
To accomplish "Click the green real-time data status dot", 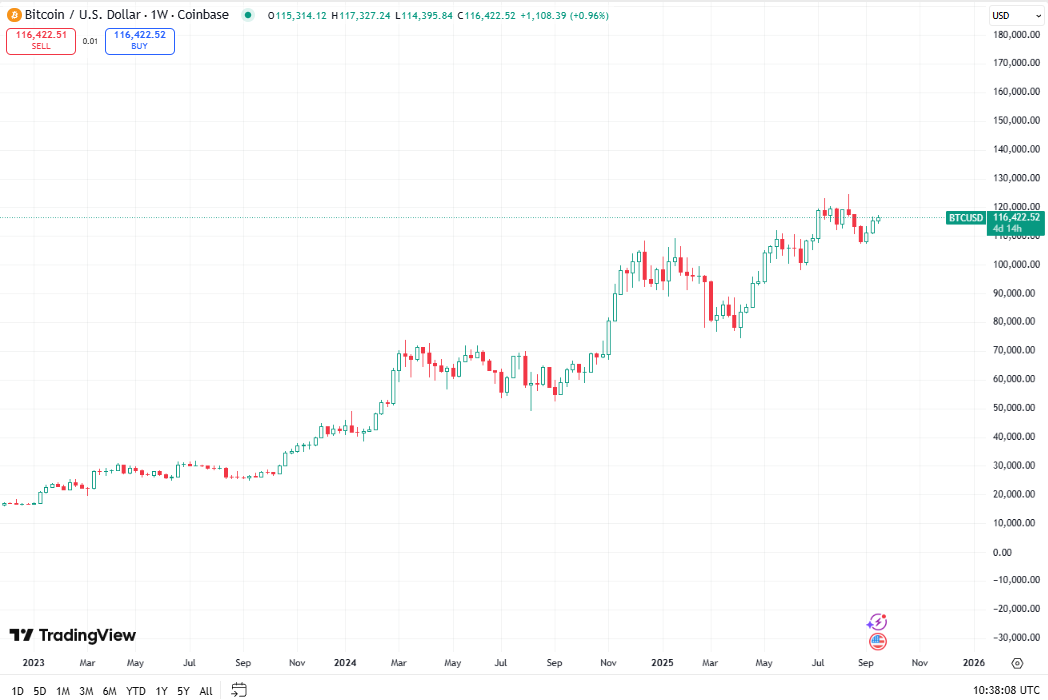I will (249, 15).
